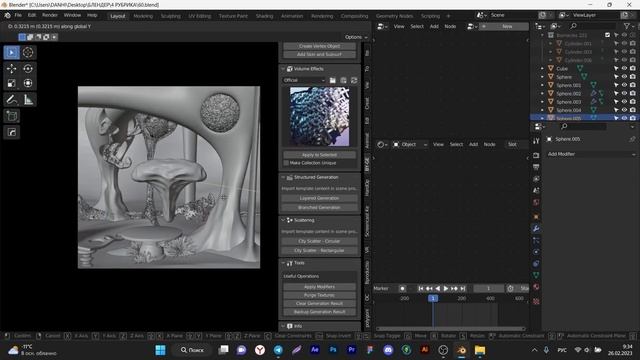Click City Scatter - Circular button
The image size is (640, 360).
pos(319,241)
